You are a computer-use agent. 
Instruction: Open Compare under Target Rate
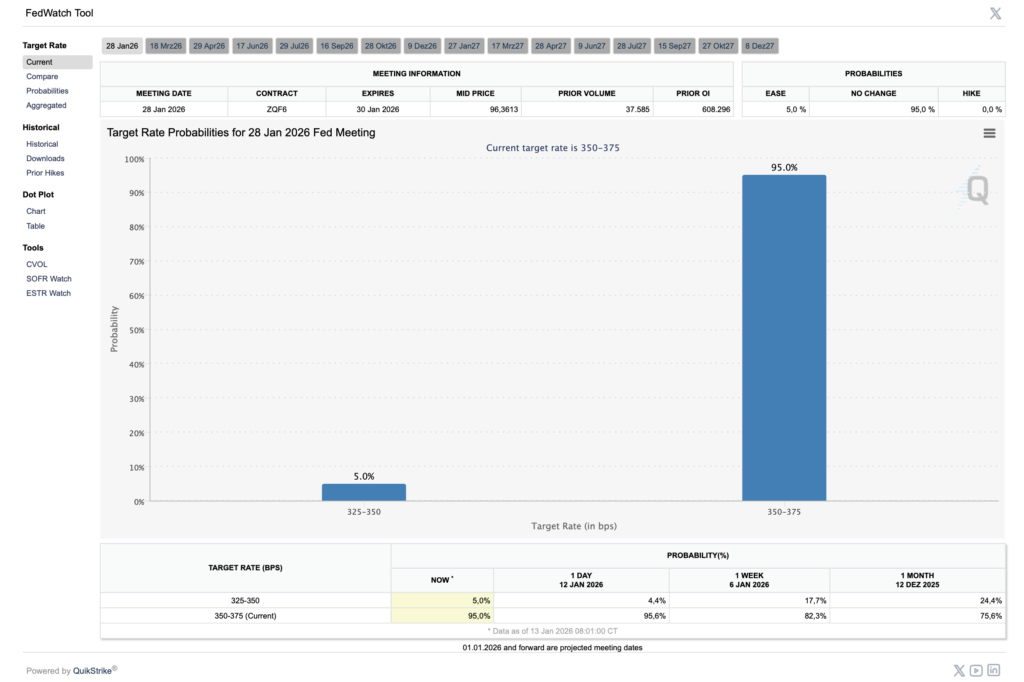pos(42,76)
